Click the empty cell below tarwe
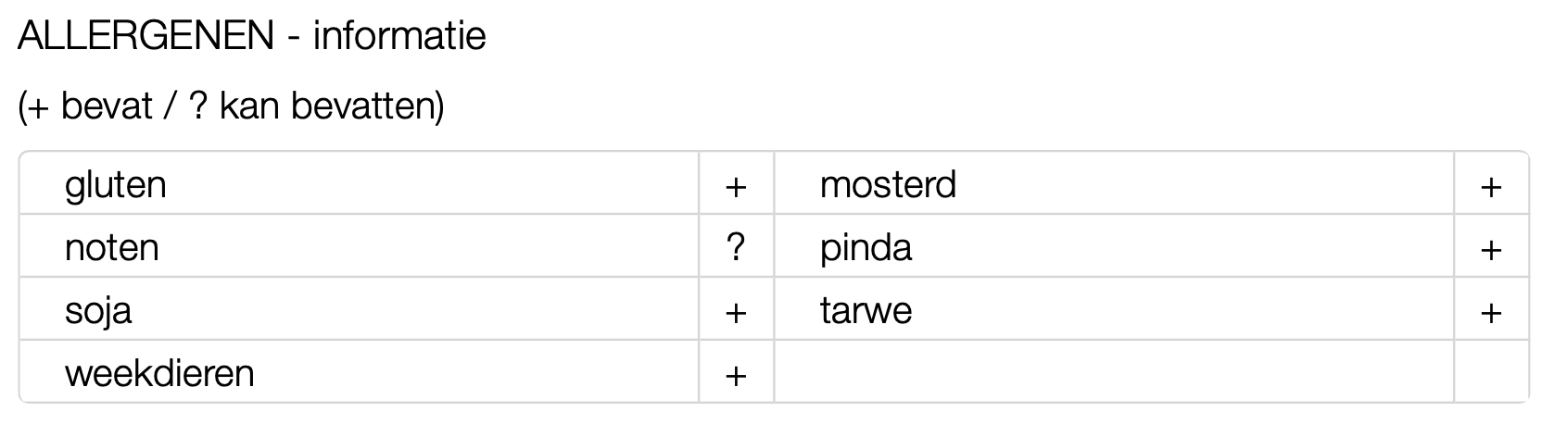 coord(1114,372)
